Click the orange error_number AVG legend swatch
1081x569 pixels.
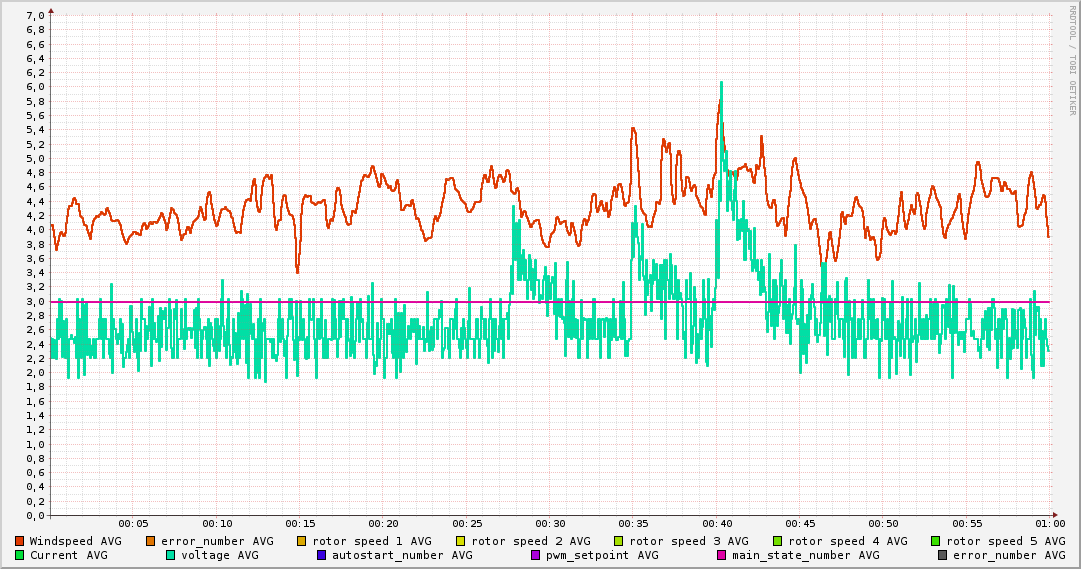click(x=151, y=541)
